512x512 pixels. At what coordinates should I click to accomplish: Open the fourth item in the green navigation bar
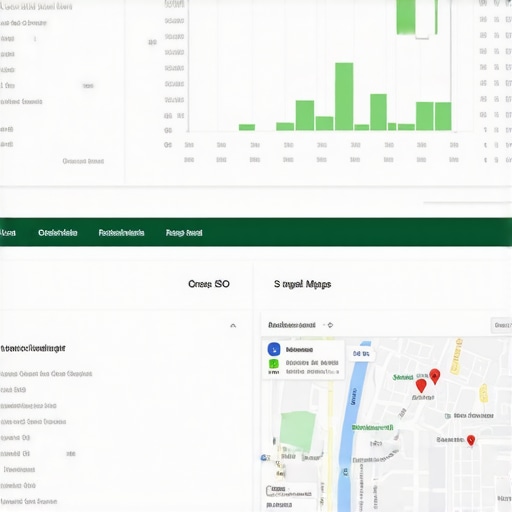pyautogui.click(x=184, y=233)
